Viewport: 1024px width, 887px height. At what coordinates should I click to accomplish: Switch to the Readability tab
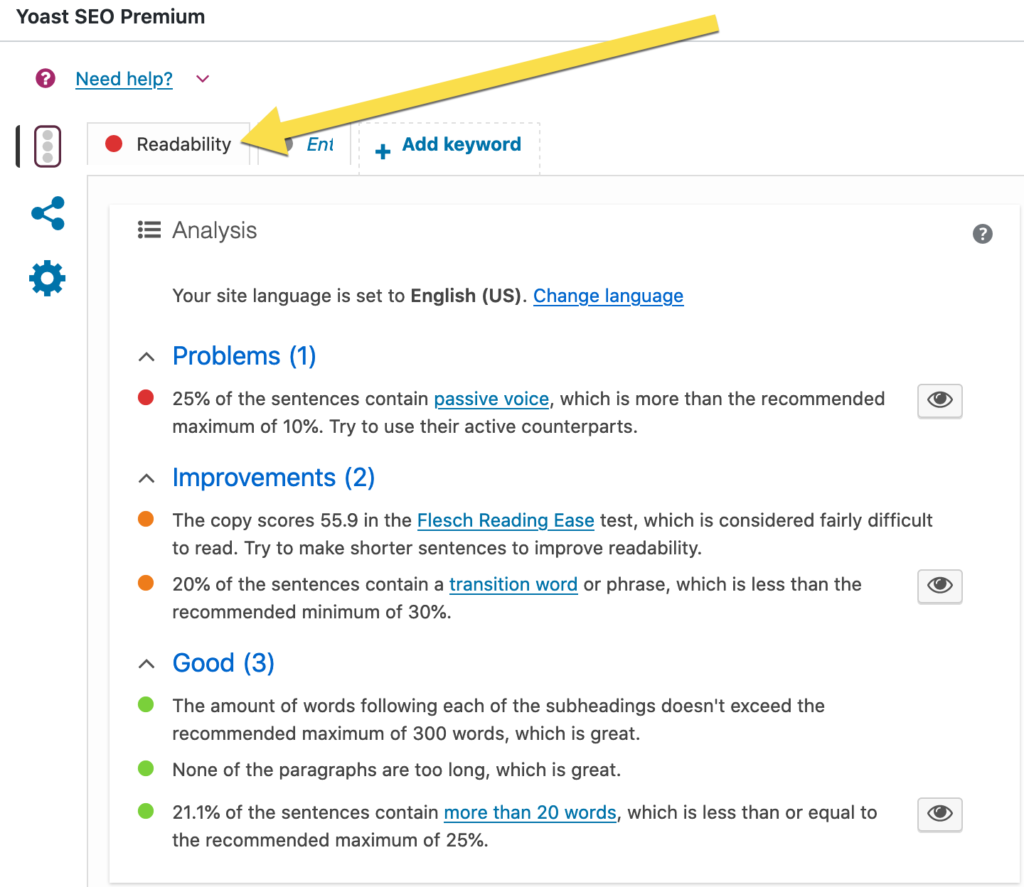(185, 144)
